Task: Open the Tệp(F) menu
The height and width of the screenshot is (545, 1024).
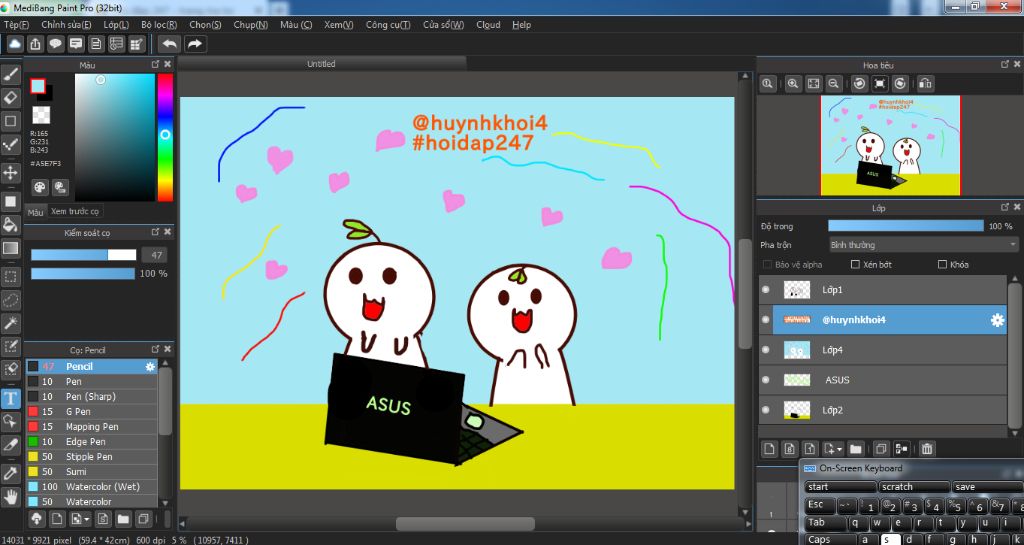Action: [16, 25]
